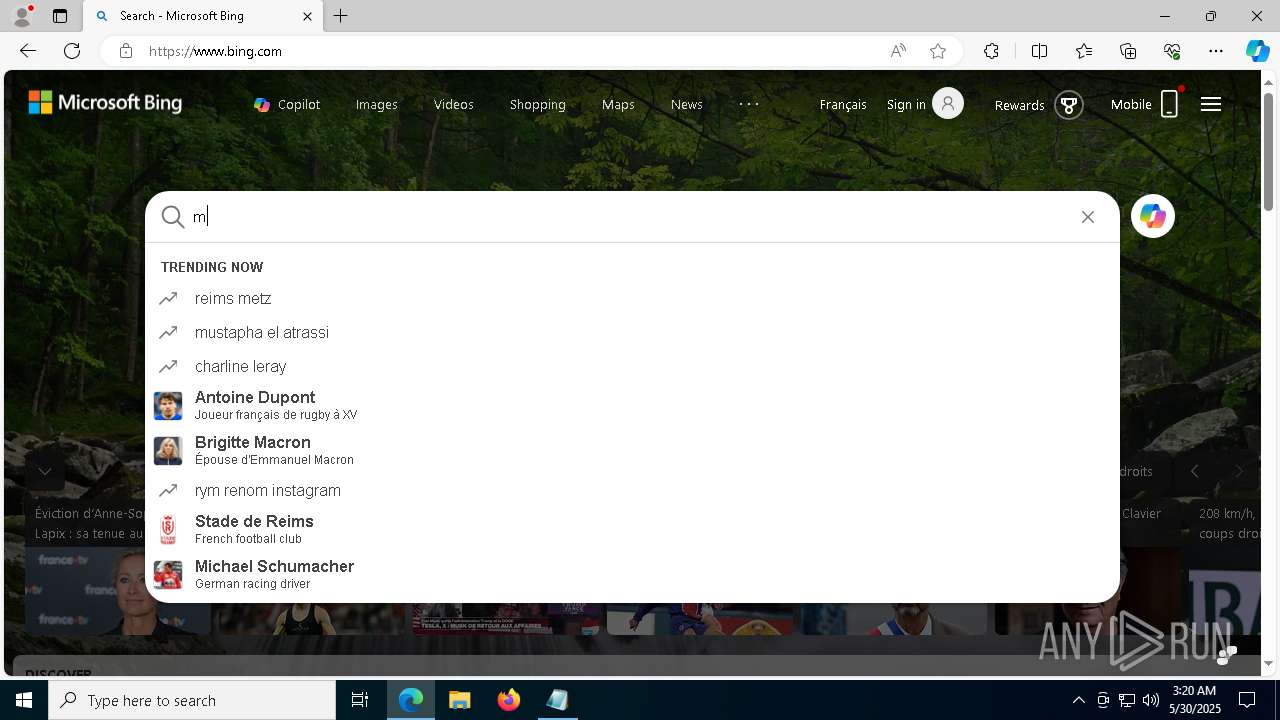Select suggestion charline leray
The height and width of the screenshot is (720, 1280).
click(x=632, y=366)
